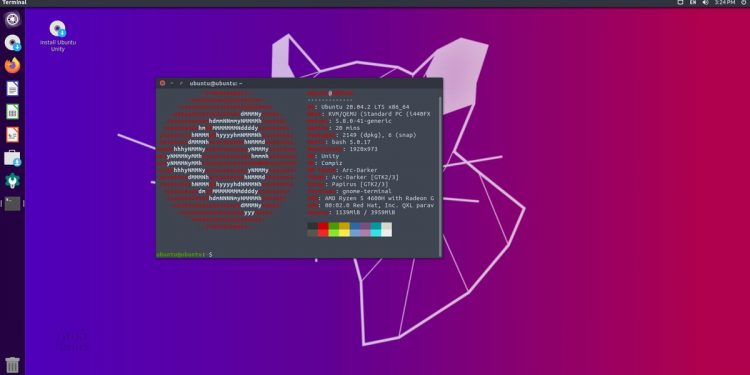Open the session power gear indicator
The image size is (750, 375).
(743, 3)
